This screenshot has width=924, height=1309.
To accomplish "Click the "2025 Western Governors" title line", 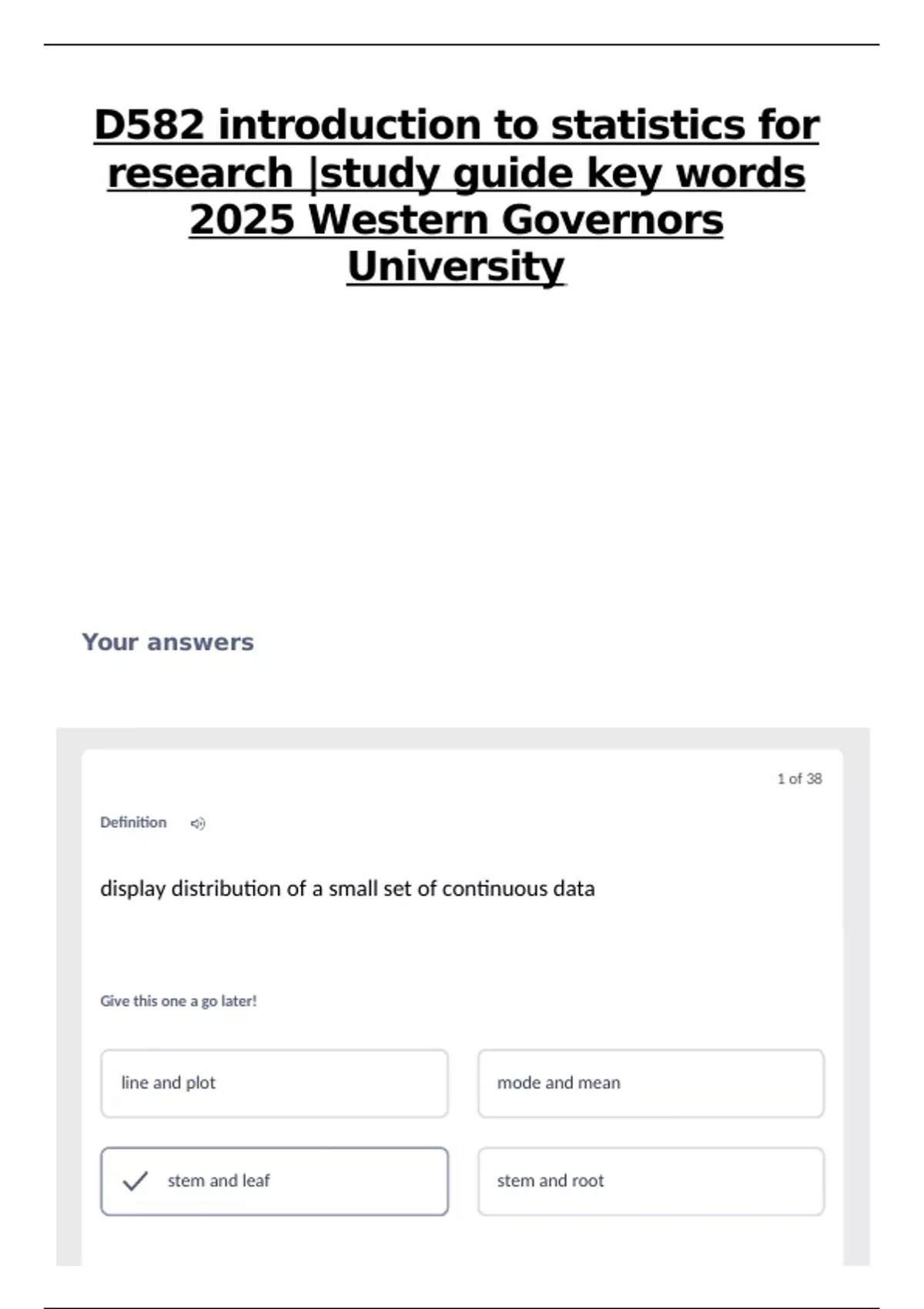I will pos(457,220).
